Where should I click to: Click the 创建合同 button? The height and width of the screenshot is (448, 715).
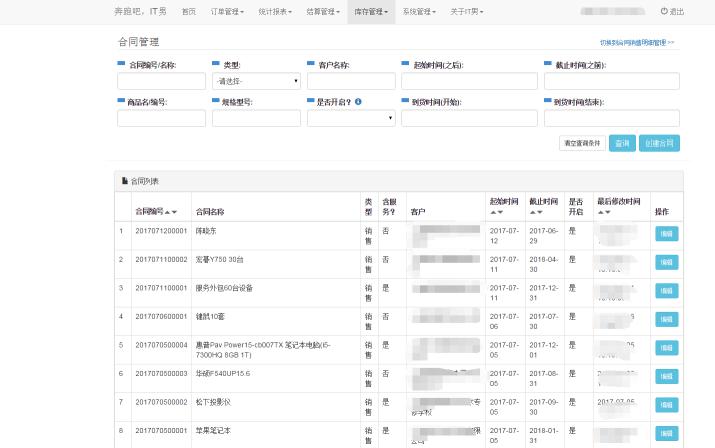(x=659, y=143)
